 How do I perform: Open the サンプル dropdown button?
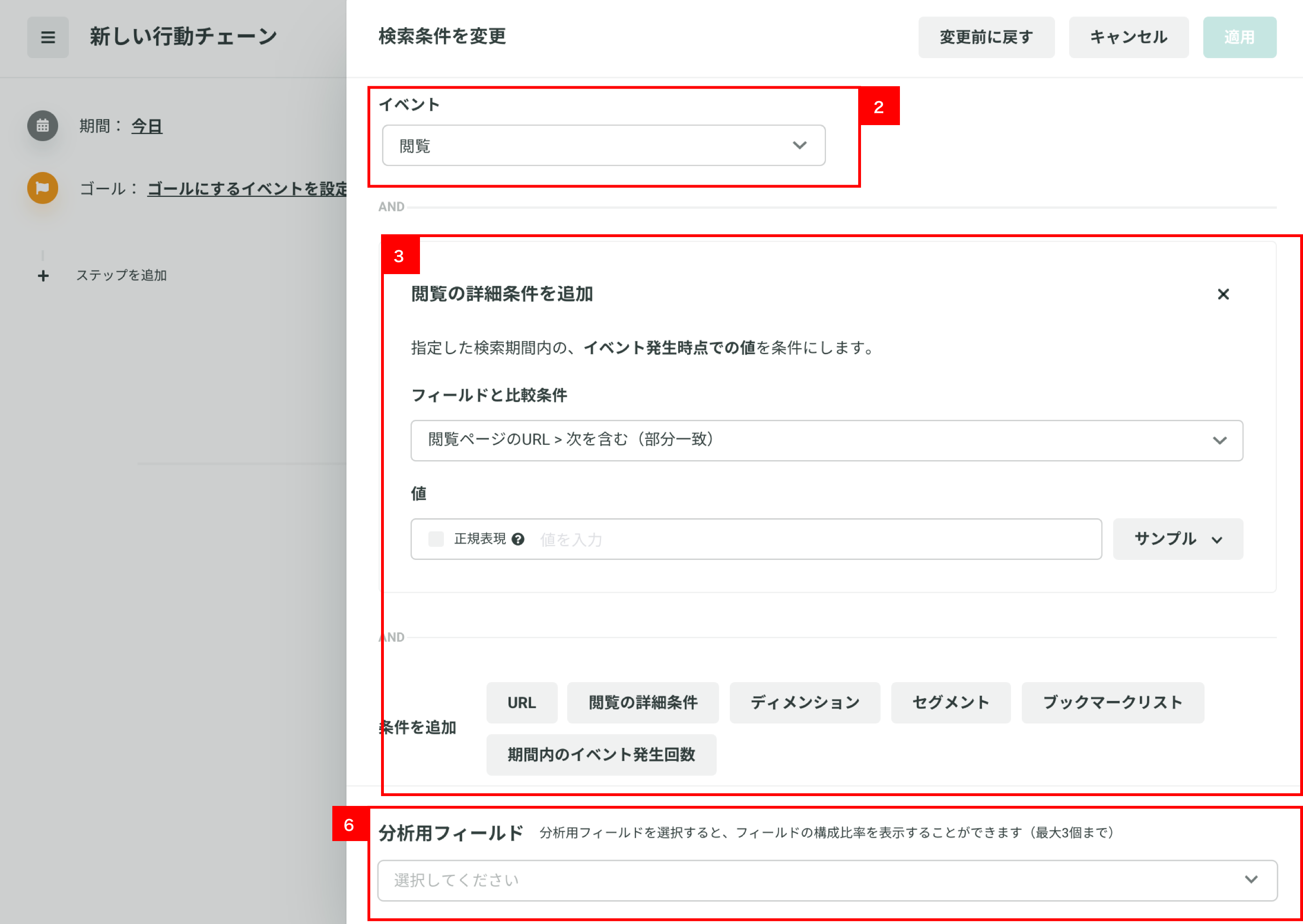[x=1178, y=539]
